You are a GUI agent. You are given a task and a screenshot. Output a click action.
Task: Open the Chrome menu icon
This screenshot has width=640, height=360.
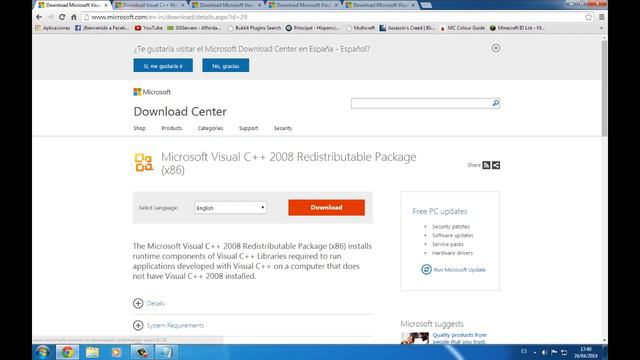click(x=602, y=17)
